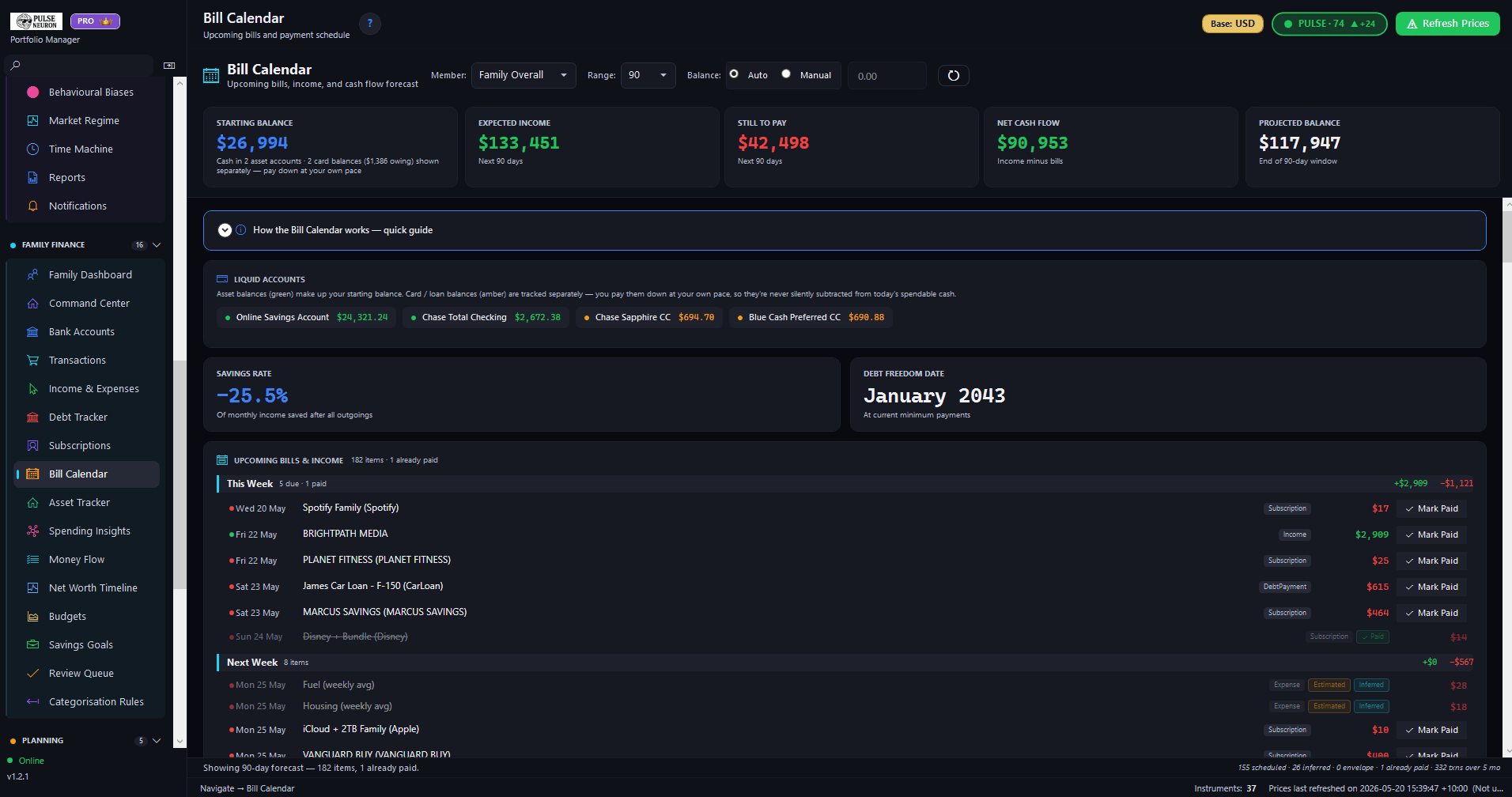
Task: Mark James Car Loan as paid
Action: pos(1431,587)
